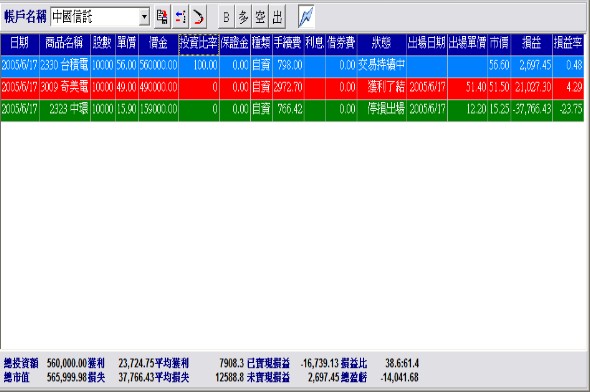Click the 100.00 investment ratio cell
This screenshot has height=392, width=590.
coord(199,65)
